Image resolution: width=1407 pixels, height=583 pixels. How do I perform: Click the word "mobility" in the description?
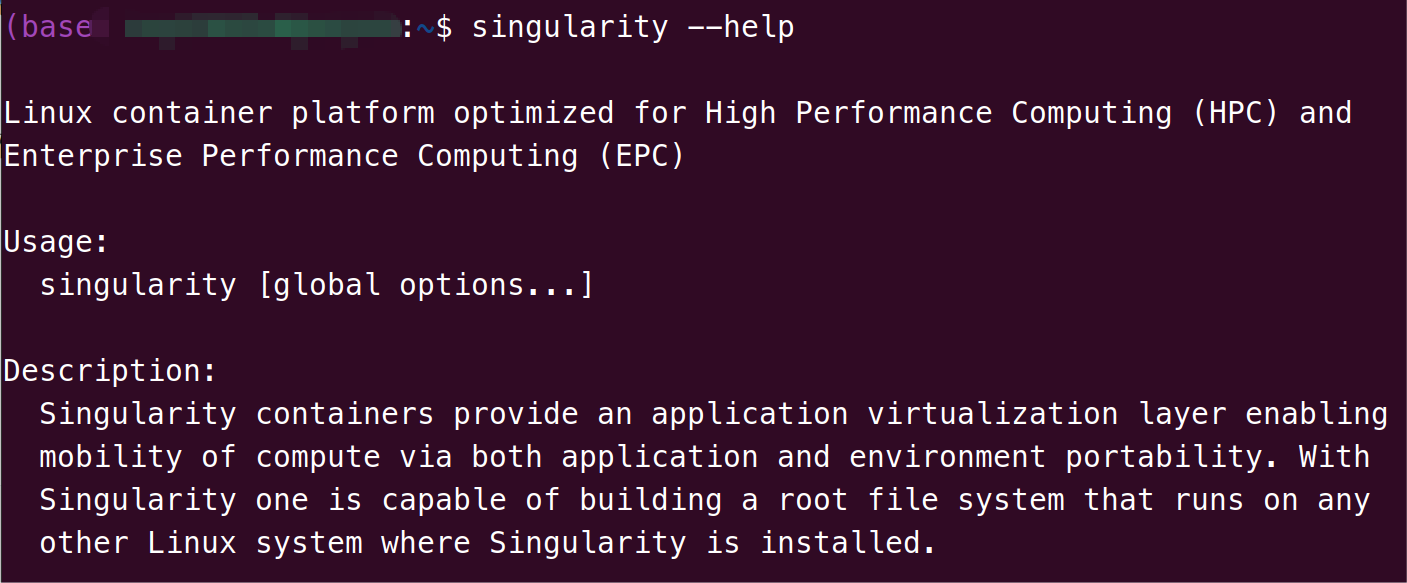(x=111, y=457)
